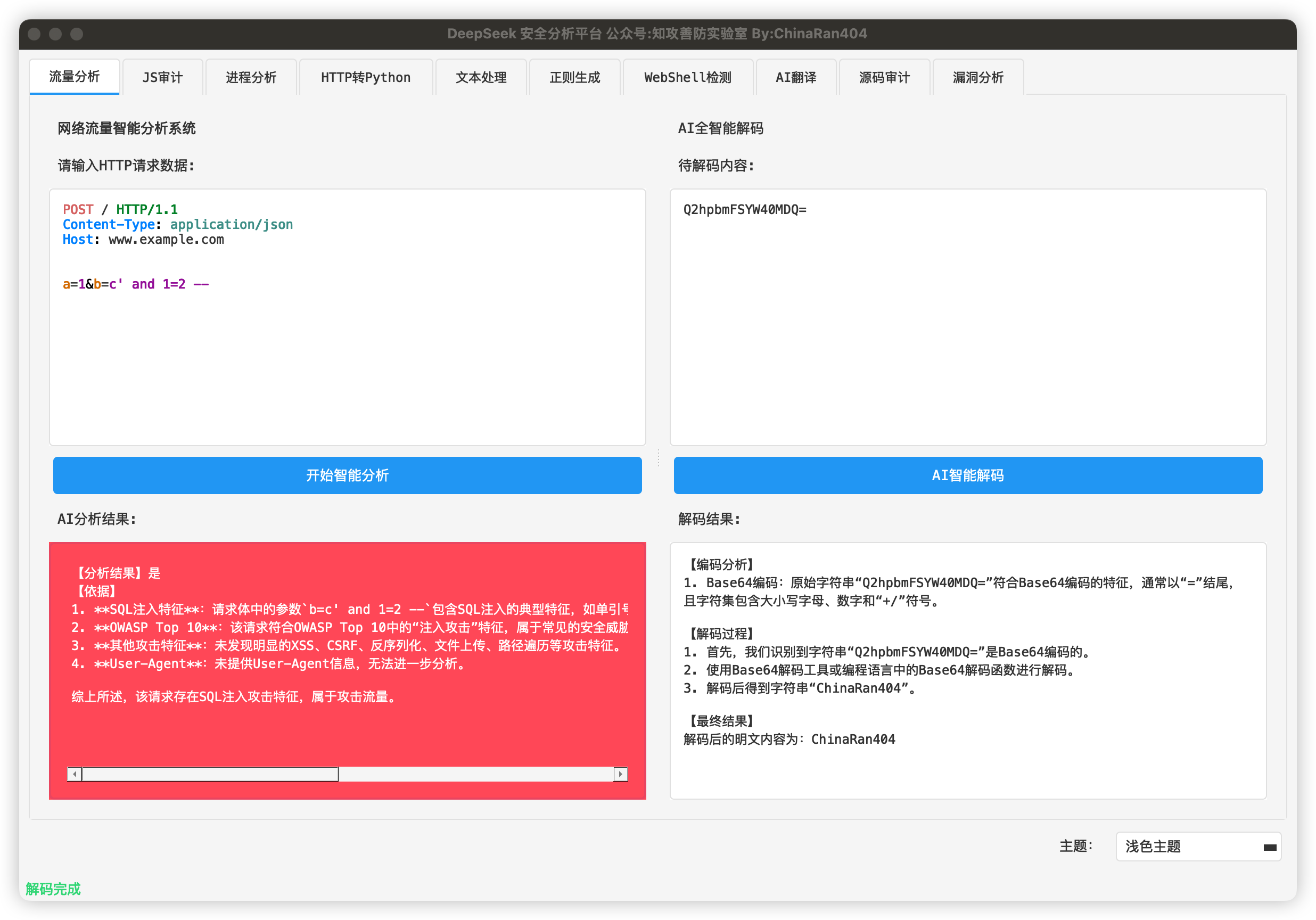
Task: Open the 进程分析 tab
Action: tap(250, 77)
